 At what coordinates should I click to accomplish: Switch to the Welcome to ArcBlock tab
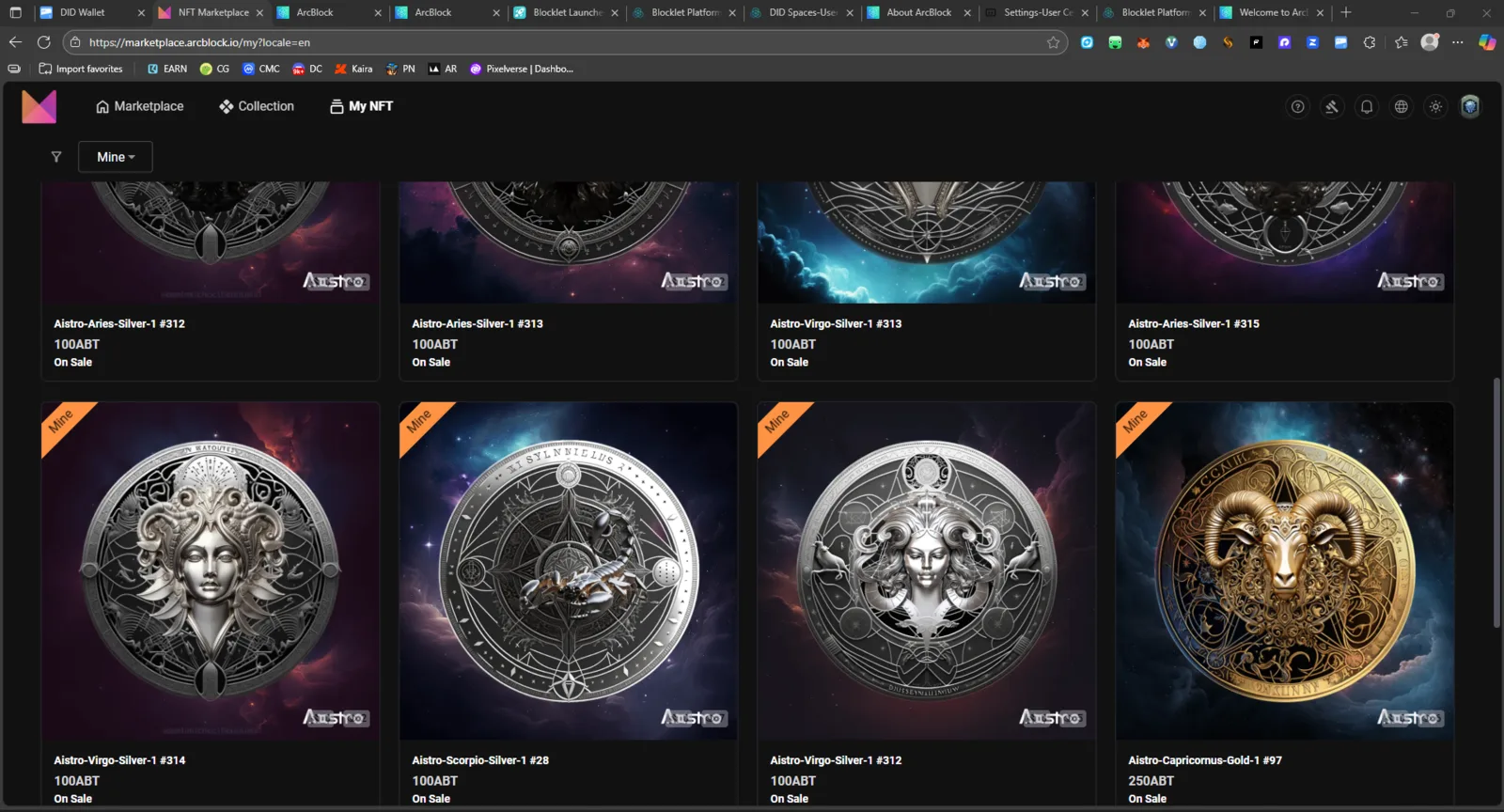click(1273, 12)
